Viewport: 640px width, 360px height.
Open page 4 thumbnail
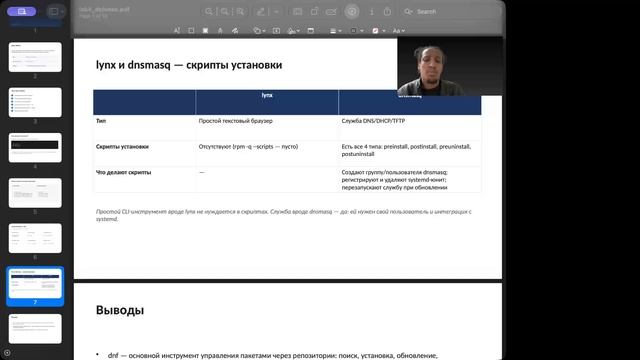(35, 148)
